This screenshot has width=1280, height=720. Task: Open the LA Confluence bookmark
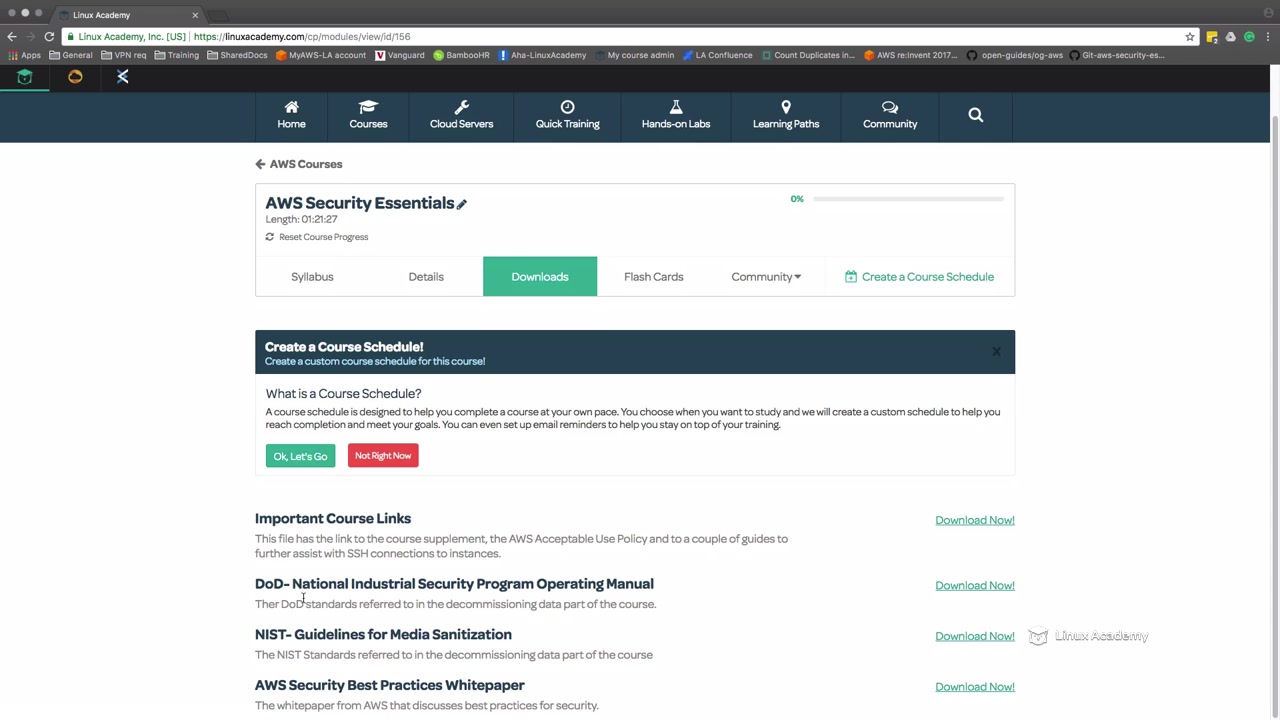[x=717, y=55]
